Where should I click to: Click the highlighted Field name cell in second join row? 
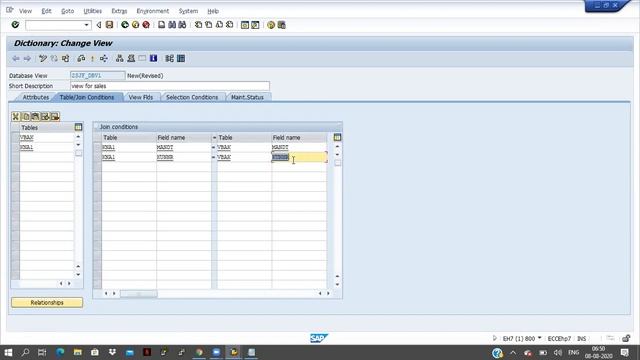pyautogui.click(x=299, y=157)
